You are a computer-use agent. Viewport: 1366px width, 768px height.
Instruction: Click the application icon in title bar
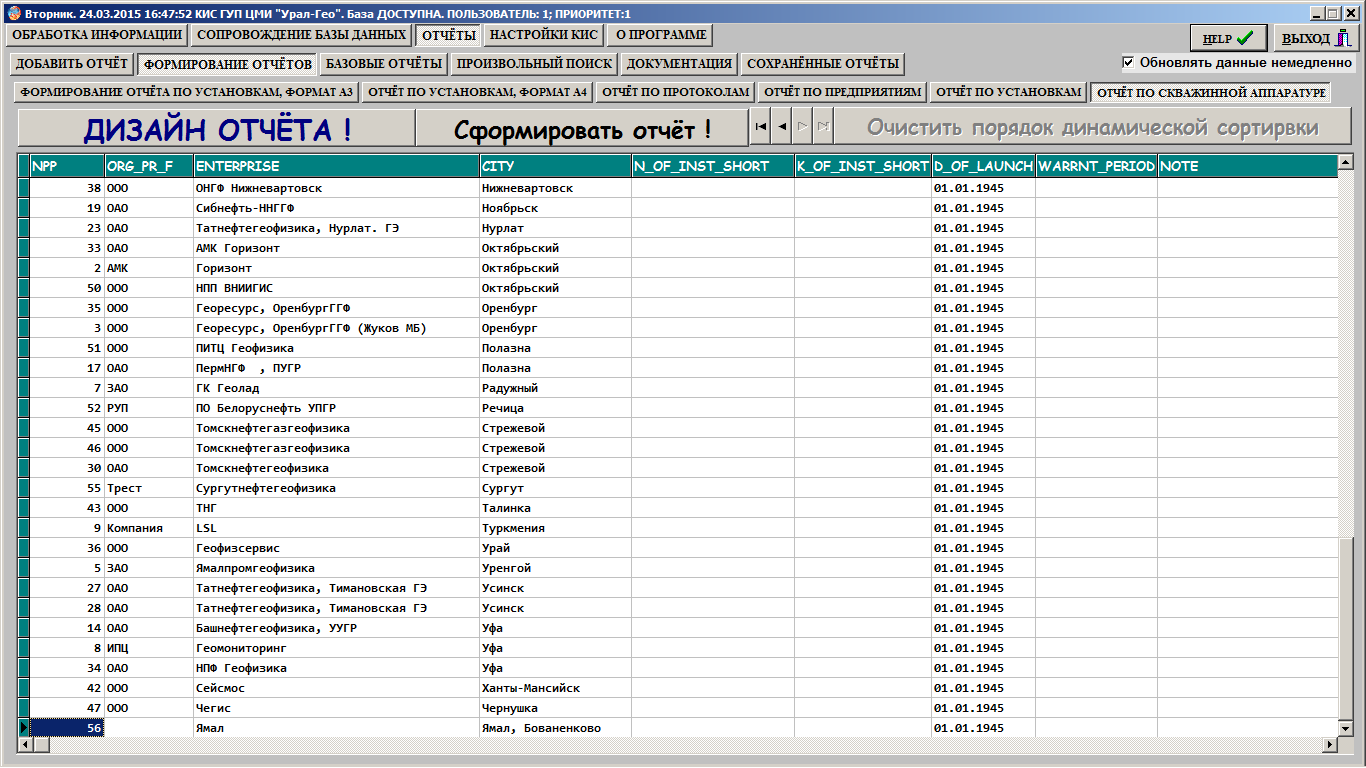click(x=13, y=14)
